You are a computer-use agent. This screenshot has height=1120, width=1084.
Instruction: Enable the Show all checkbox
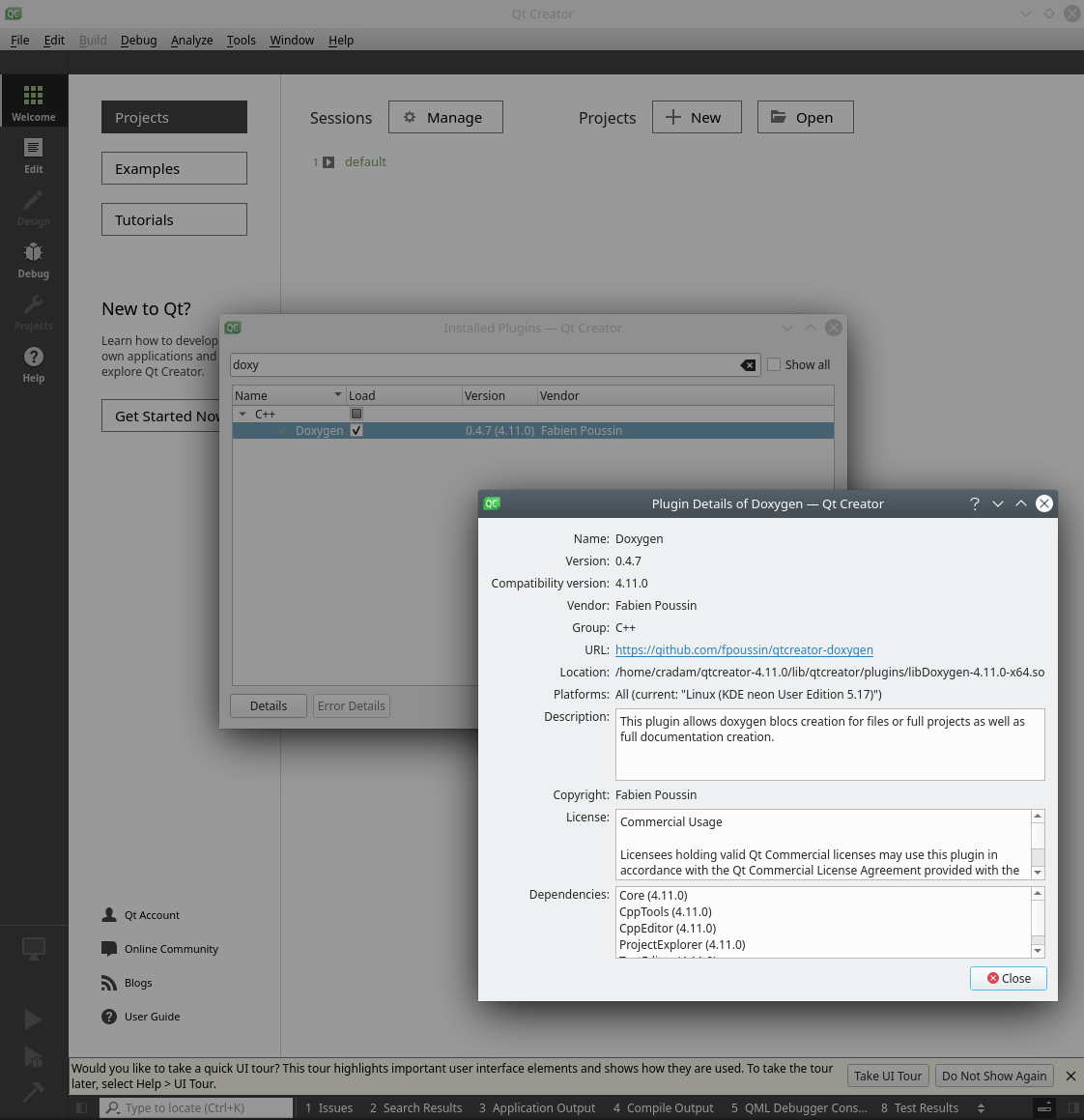(773, 364)
